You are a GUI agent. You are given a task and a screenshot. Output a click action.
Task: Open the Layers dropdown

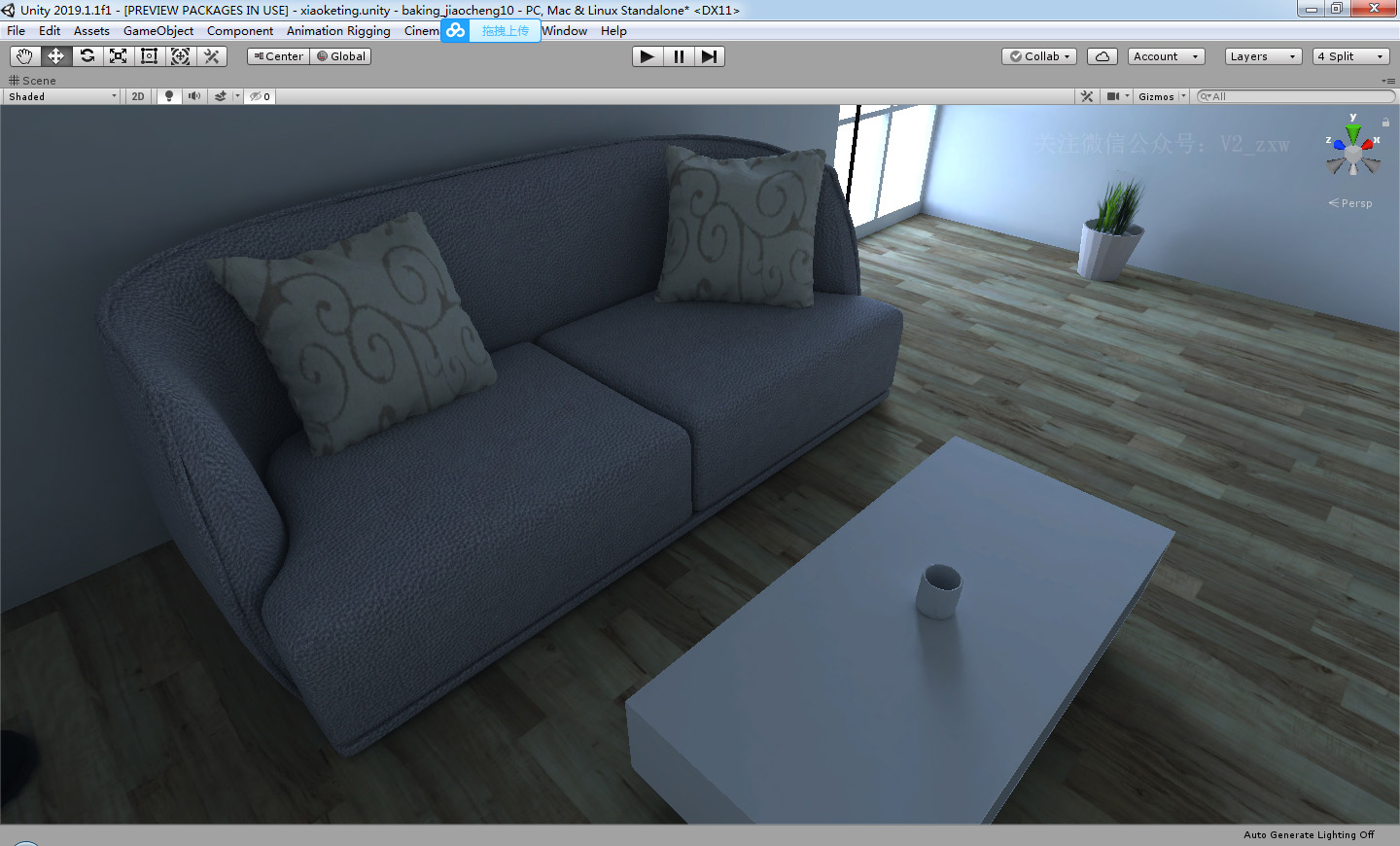click(1264, 56)
